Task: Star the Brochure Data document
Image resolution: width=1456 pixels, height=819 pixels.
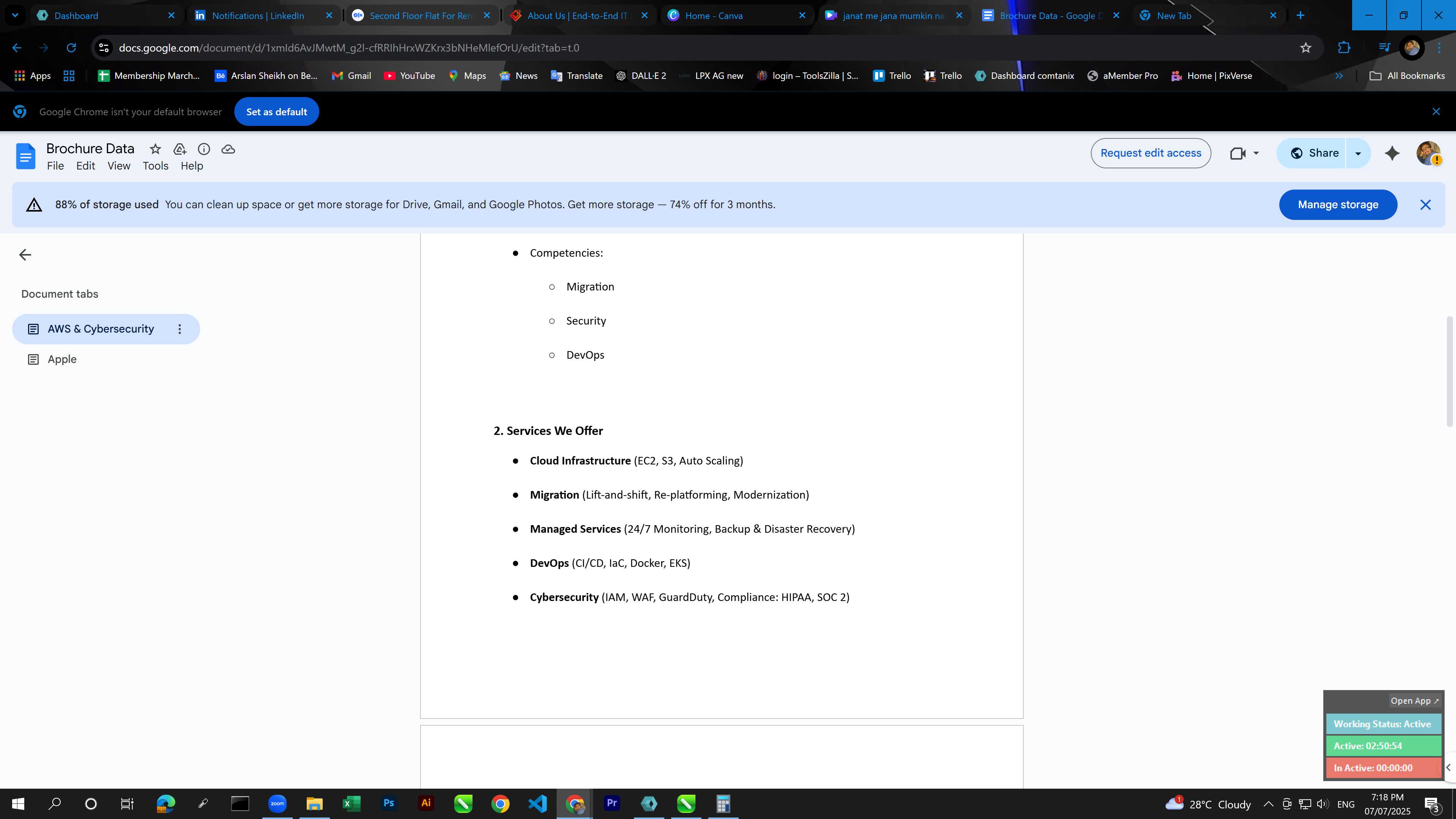Action: 155,149
